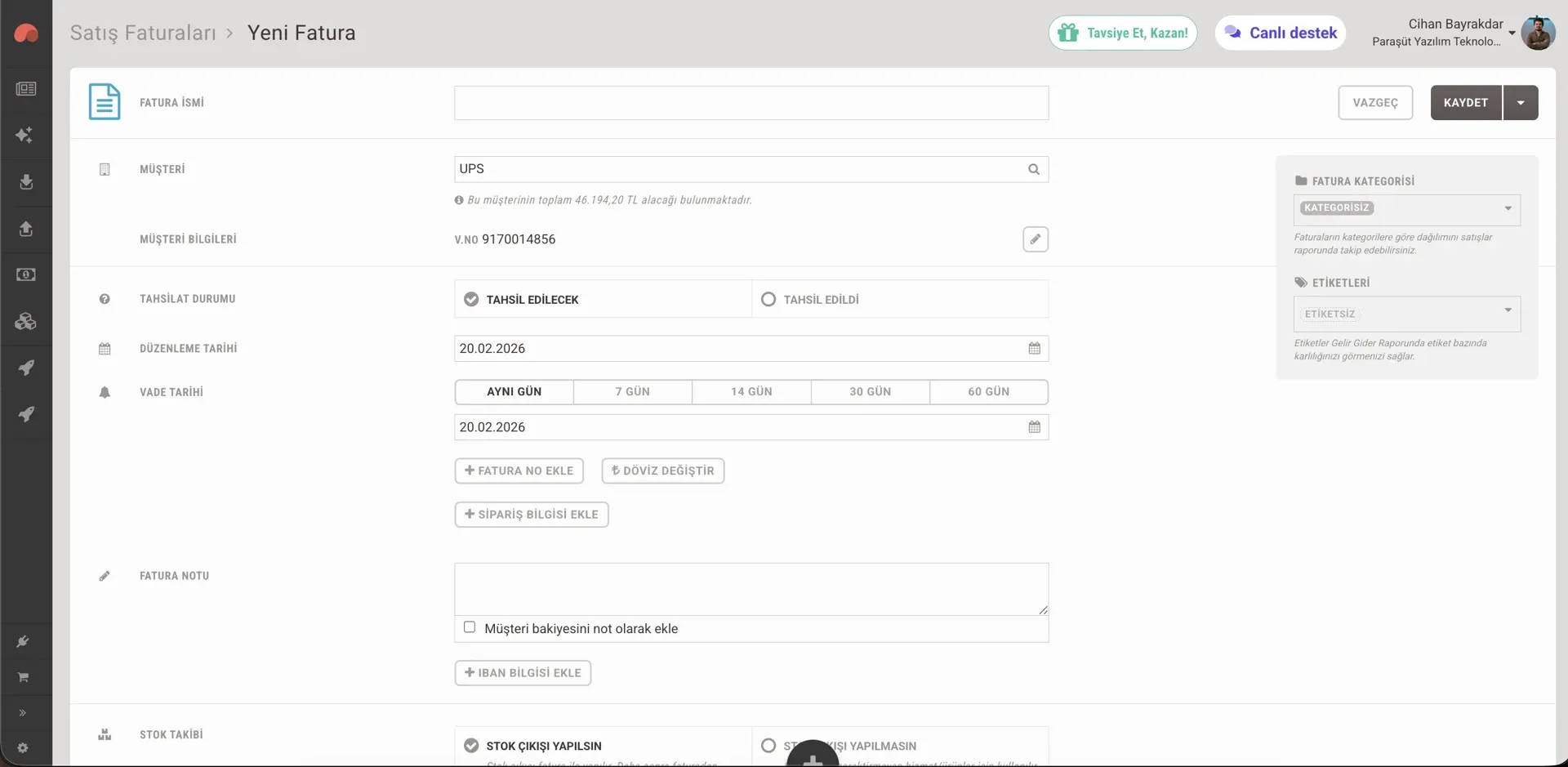Viewport: 1568px width, 767px height.
Task: Open the cash banknote icon in the sidebar
Action: 26,274
